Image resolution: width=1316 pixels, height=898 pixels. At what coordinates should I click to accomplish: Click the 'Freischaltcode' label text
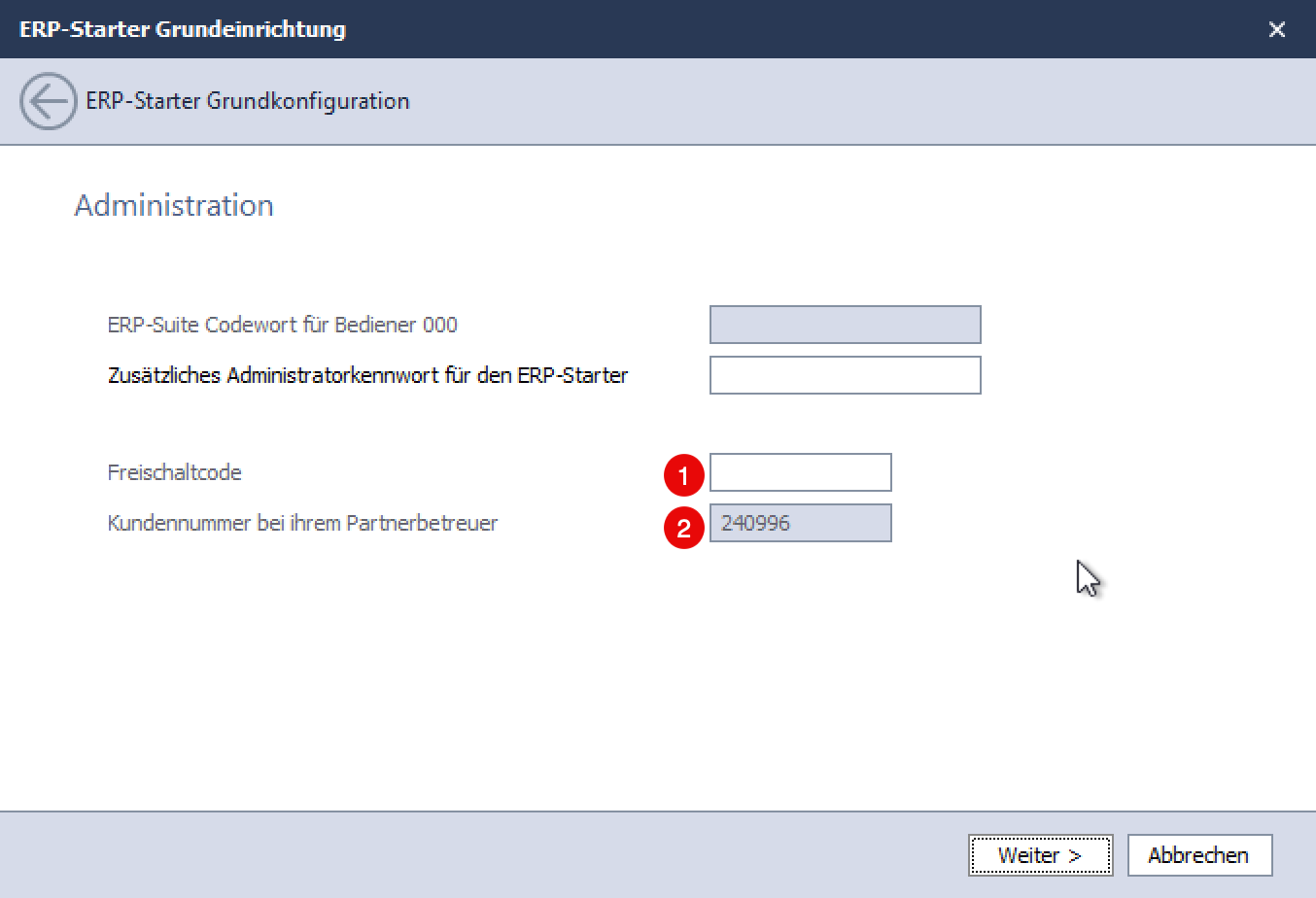[175, 472]
